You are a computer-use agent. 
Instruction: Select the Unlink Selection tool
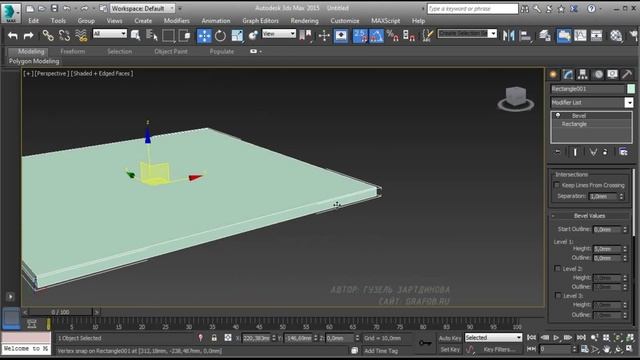64,36
